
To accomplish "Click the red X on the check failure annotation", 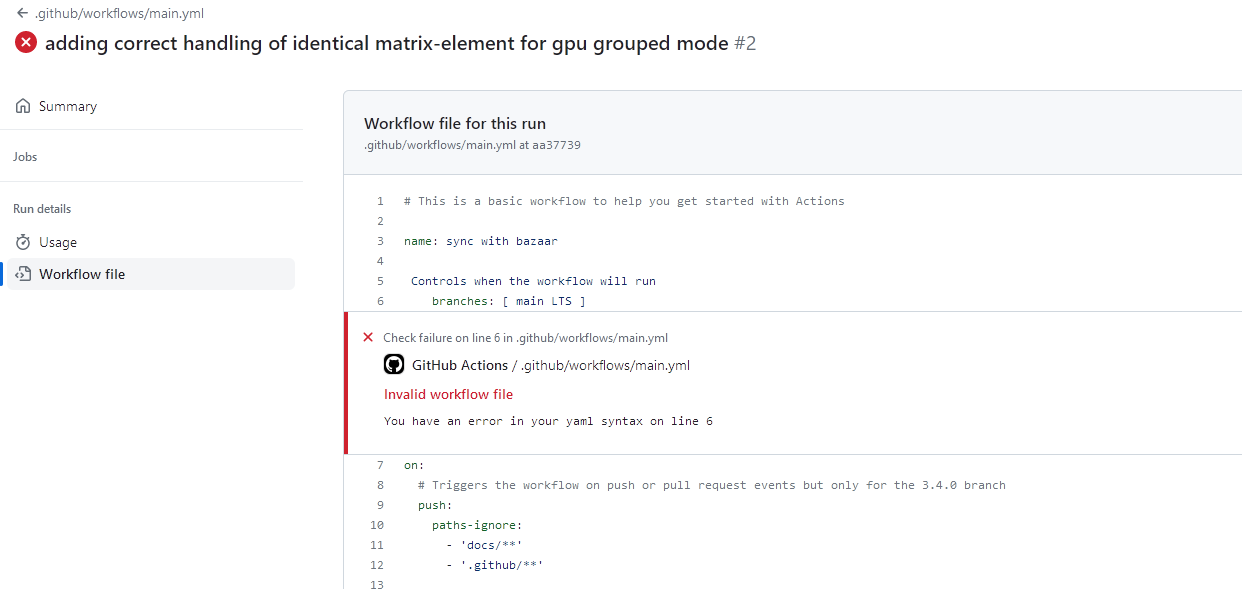I will point(369,337).
